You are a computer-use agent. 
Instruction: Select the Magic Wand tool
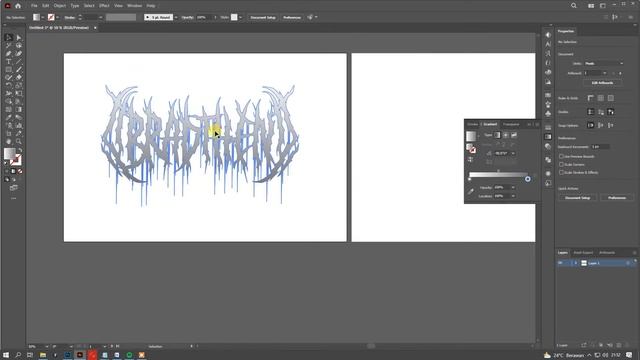(9, 46)
